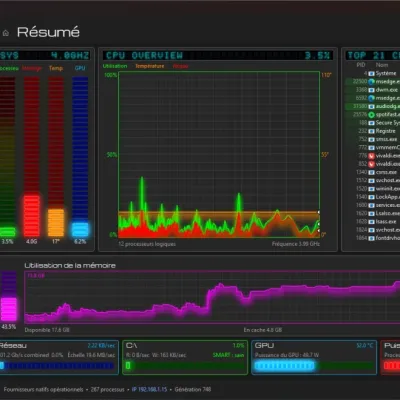The height and width of the screenshot is (400, 400).
Task: Click the Secure System process icon
Action: point(371,123)
